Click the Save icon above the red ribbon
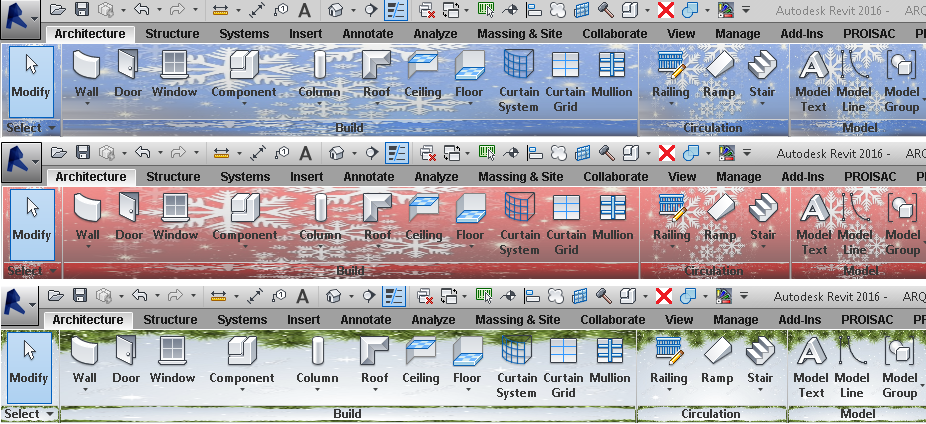This screenshot has width=926, height=424. [x=83, y=152]
